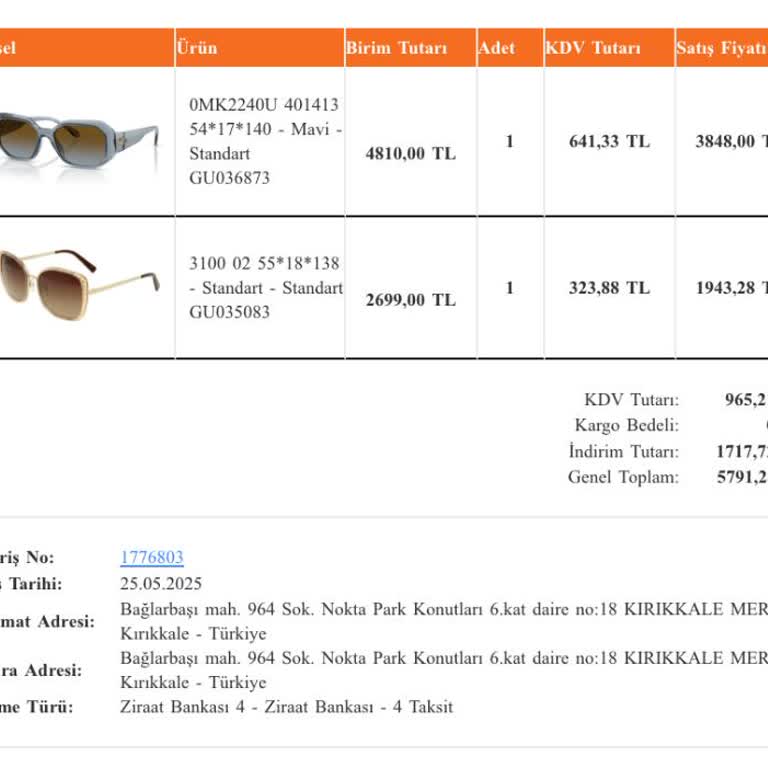Select the 0MK2240U product description text

pyautogui.click(x=265, y=141)
